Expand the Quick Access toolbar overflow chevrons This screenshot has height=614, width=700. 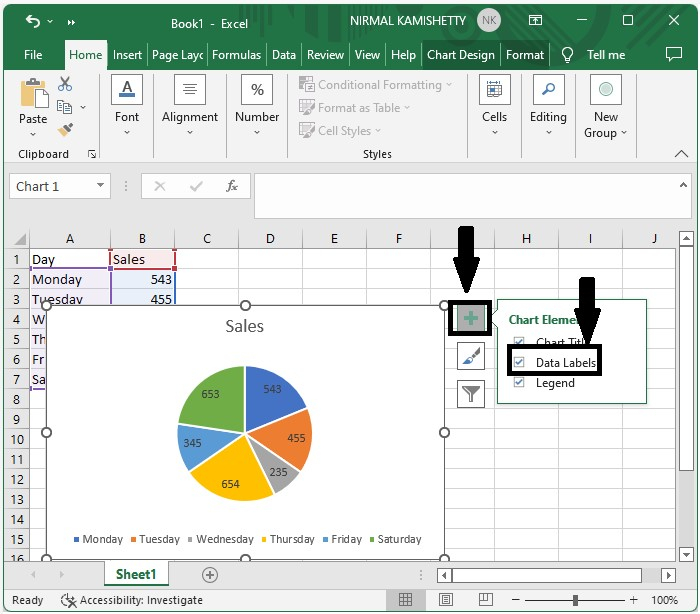point(71,22)
